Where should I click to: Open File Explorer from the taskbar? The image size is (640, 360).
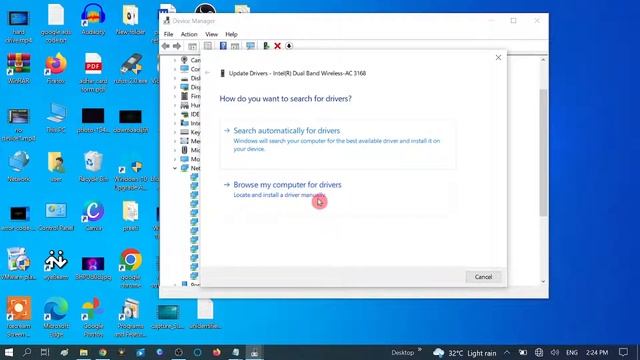pyautogui.click(x=84, y=352)
